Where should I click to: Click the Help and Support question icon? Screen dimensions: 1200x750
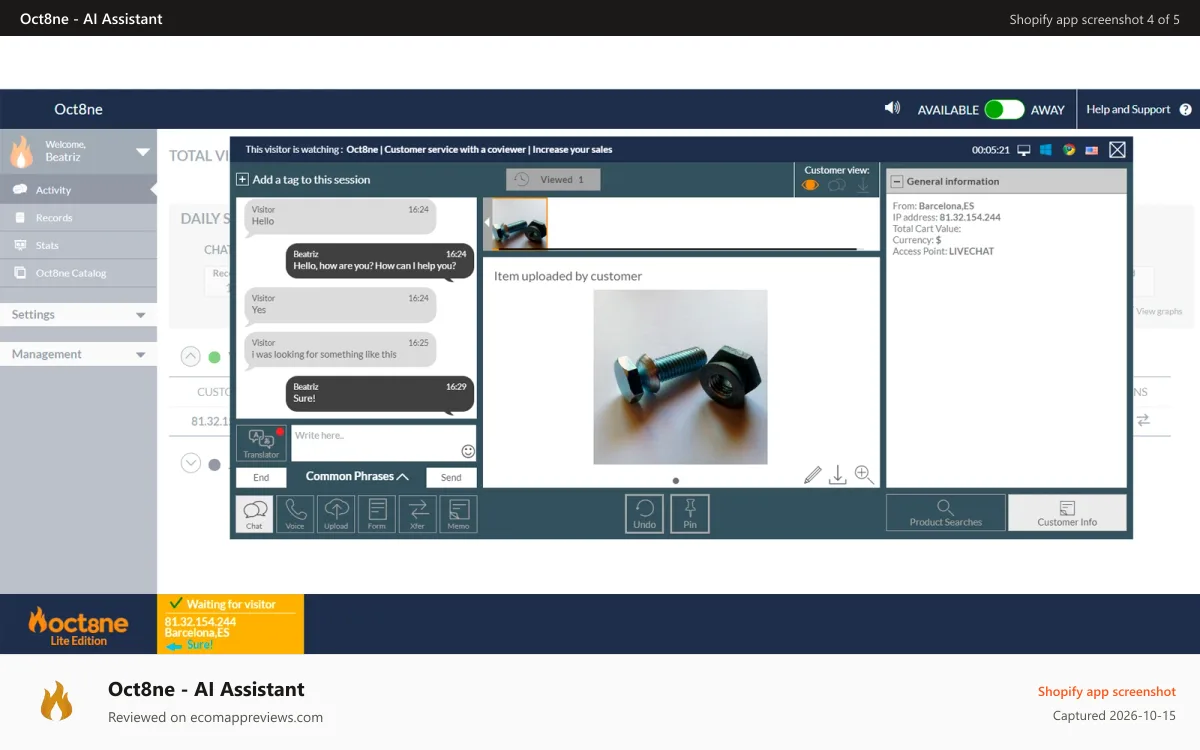pos(1186,110)
